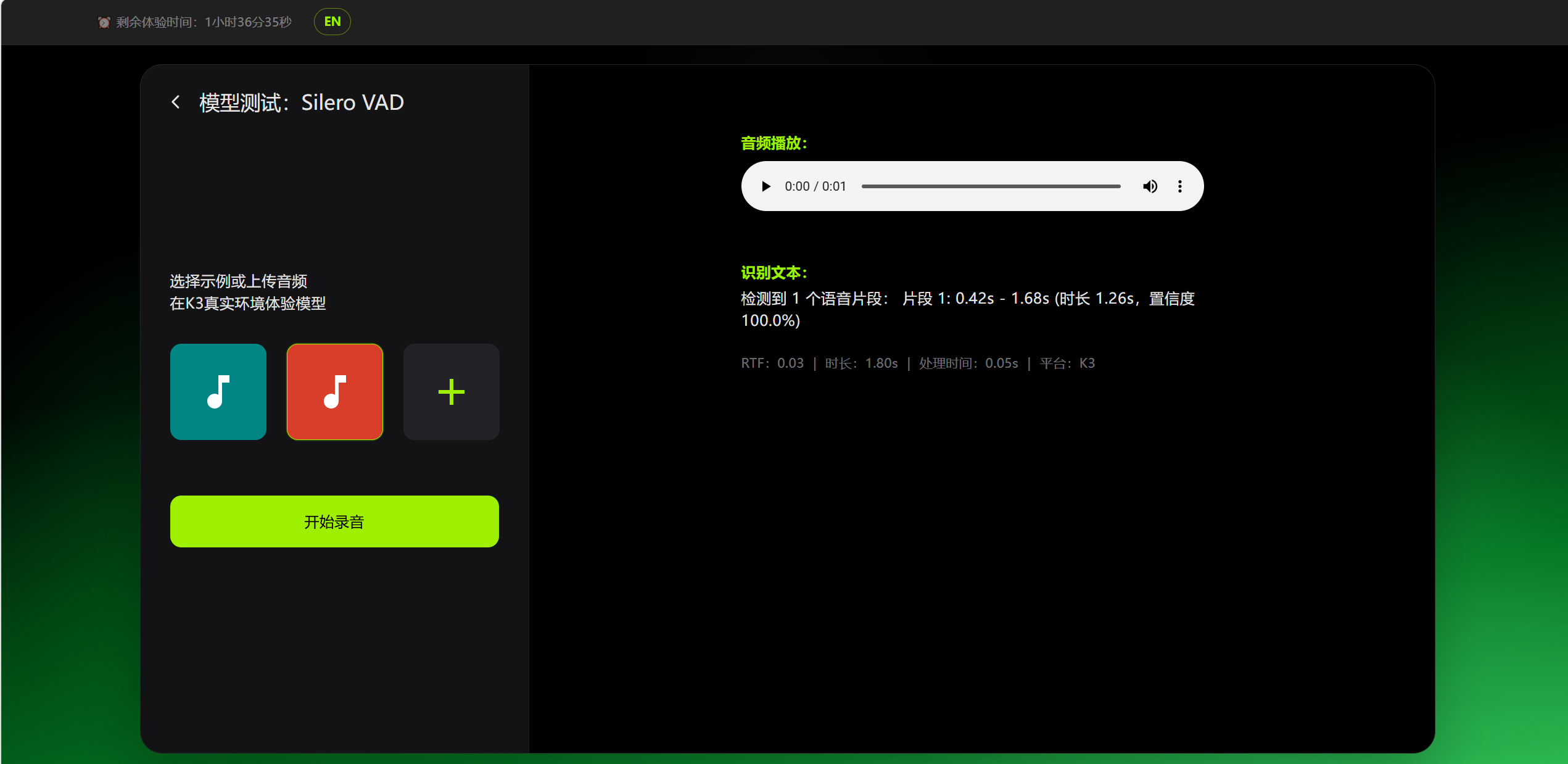Mute the audio with the speaker icon
This screenshot has height=764, width=1568.
[x=1150, y=186]
